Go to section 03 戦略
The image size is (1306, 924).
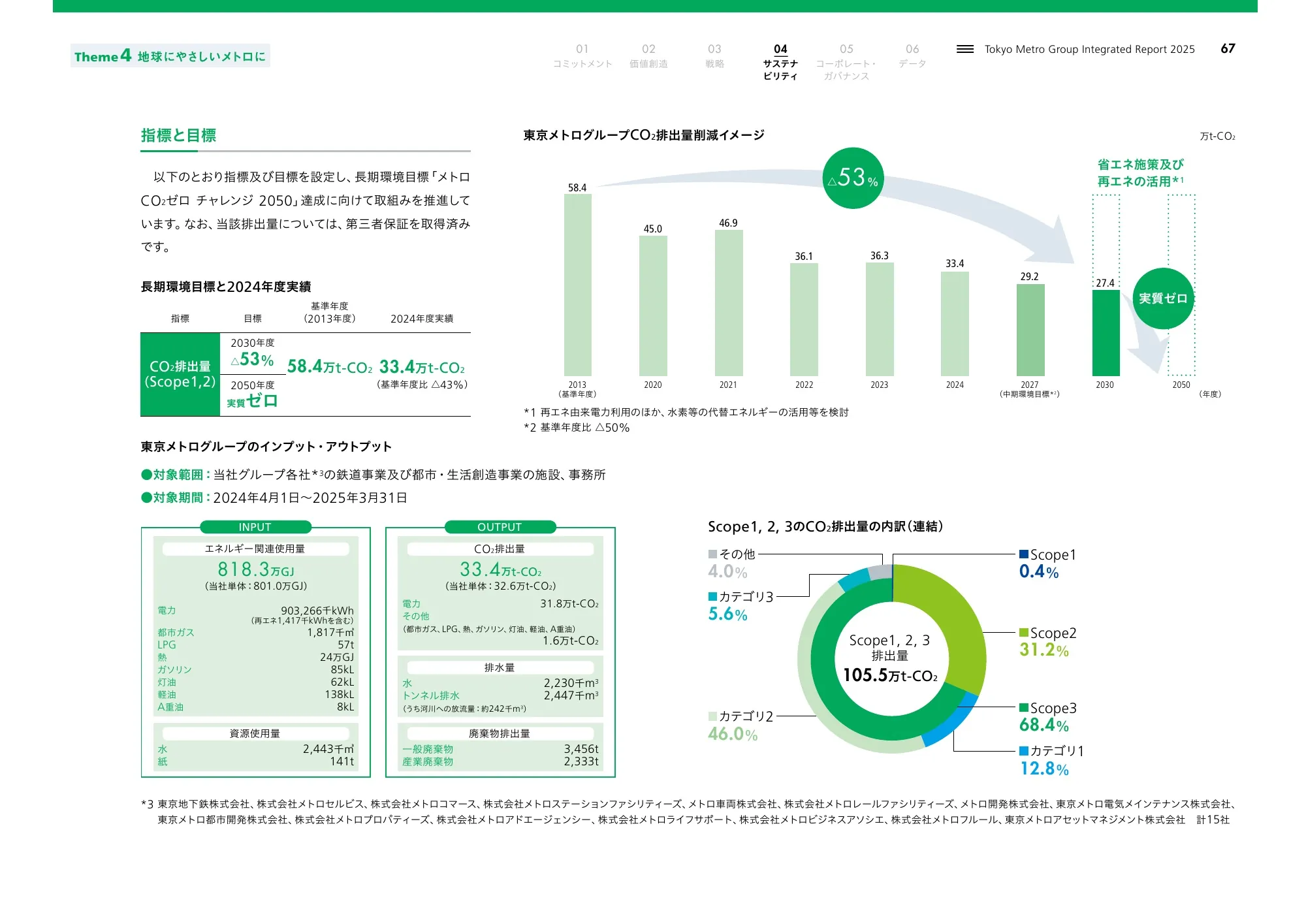tap(714, 56)
